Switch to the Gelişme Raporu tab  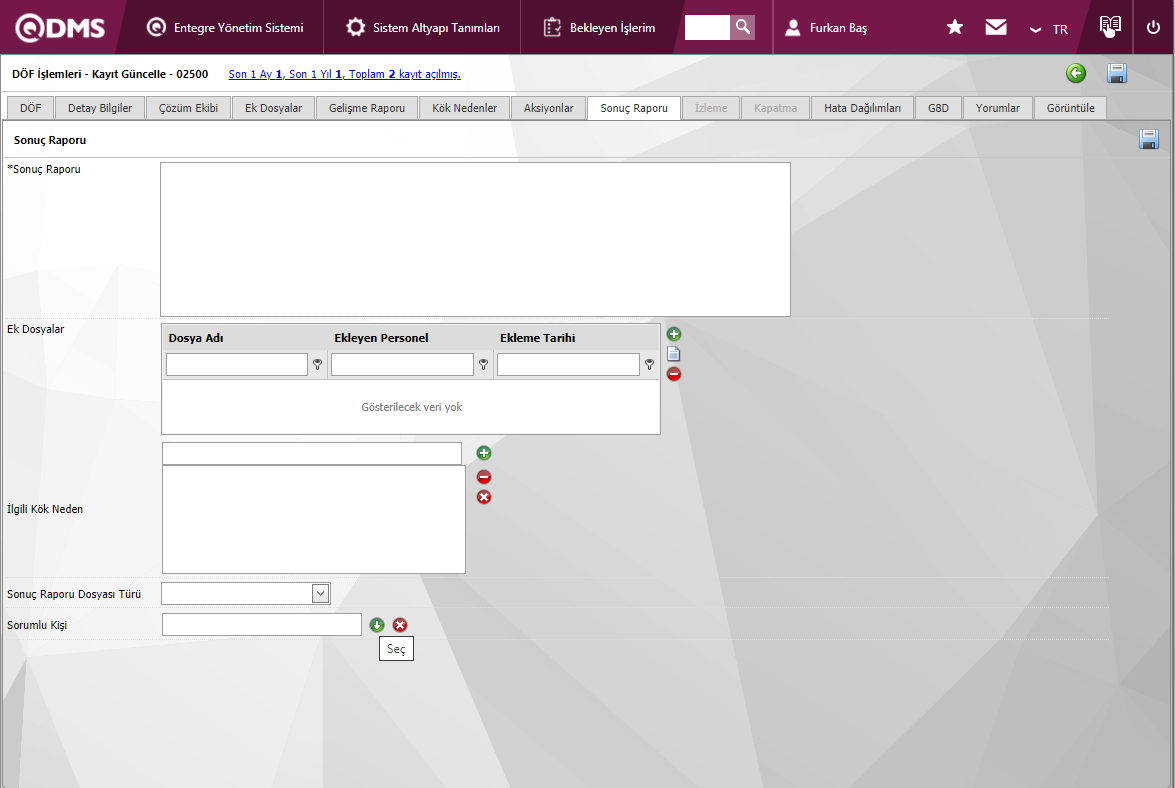pos(367,108)
